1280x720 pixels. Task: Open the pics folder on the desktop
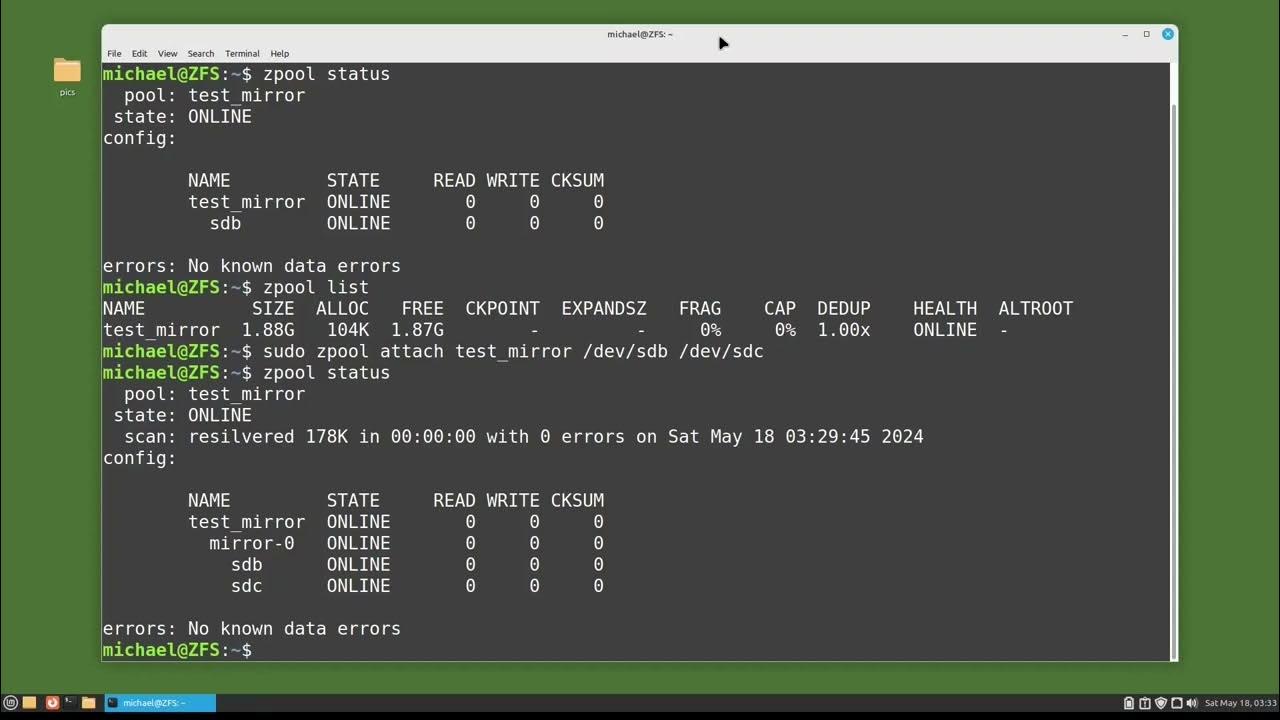(x=67, y=76)
